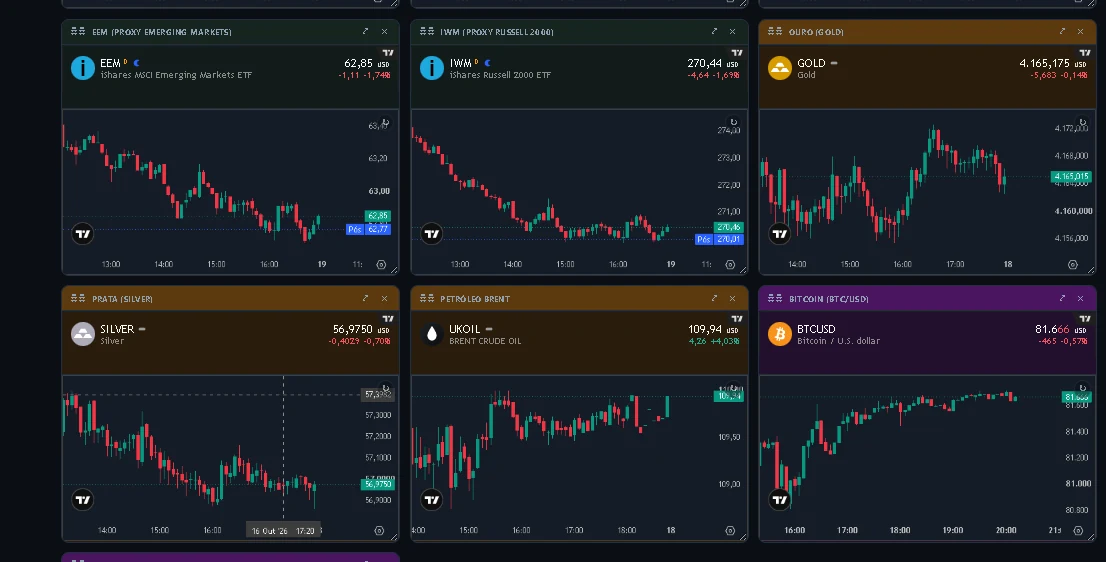
Task: Click the TradingView logo in BTCUSD chart
Action: 779,500
